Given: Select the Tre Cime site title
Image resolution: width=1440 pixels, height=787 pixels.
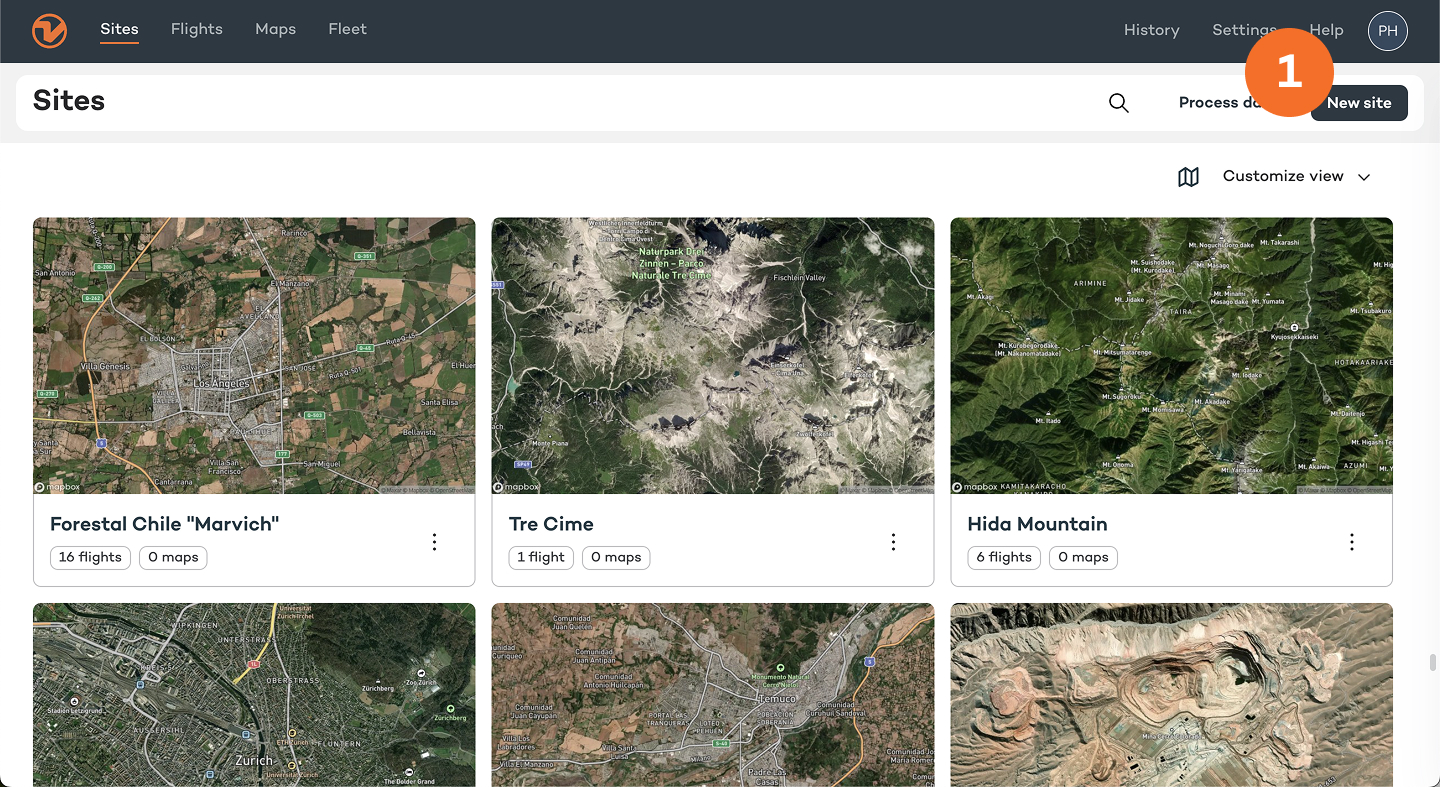Looking at the screenshot, I should point(551,524).
